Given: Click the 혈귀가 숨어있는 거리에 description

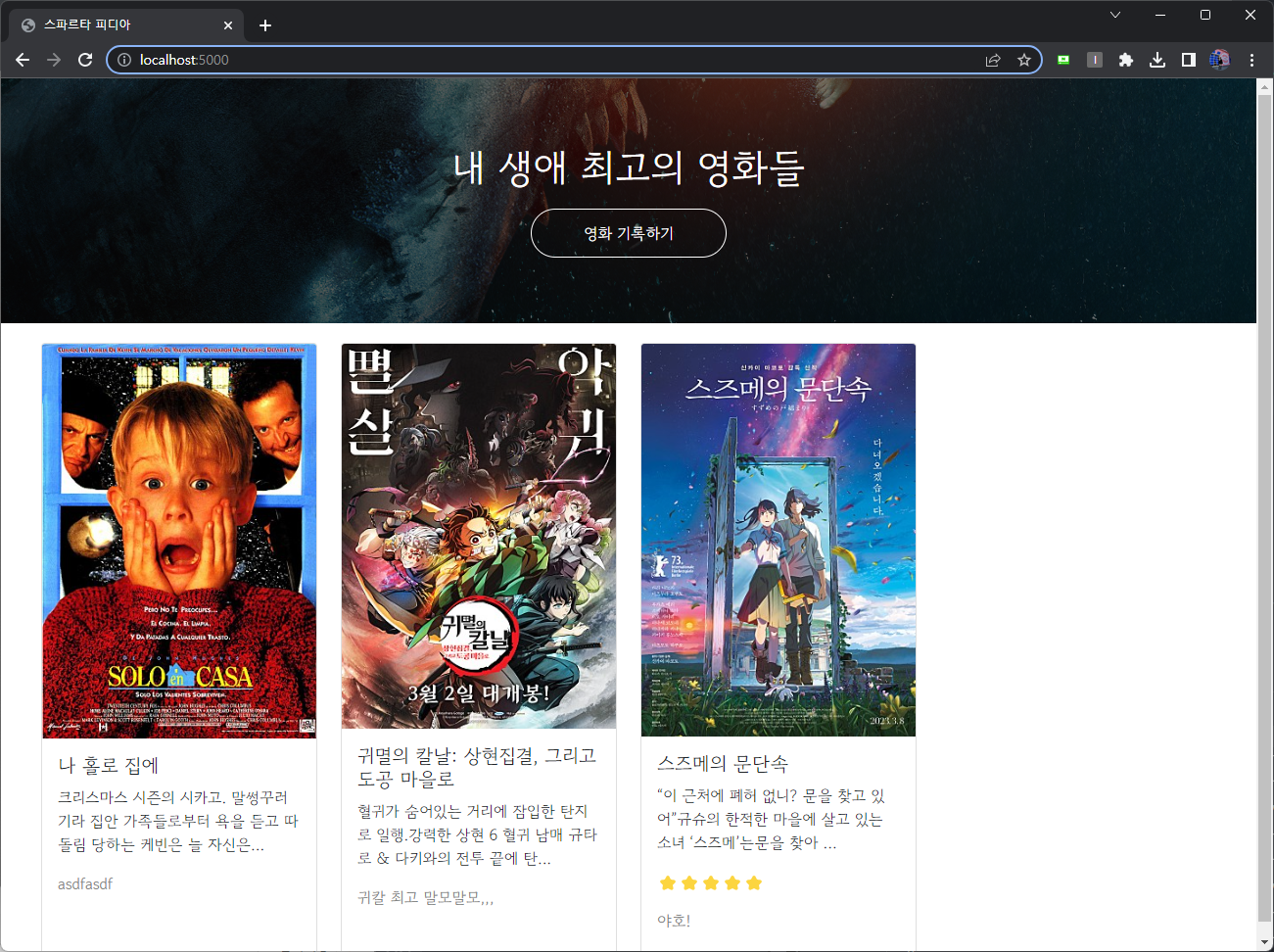Looking at the screenshot, I should click(x=477, y=834).
